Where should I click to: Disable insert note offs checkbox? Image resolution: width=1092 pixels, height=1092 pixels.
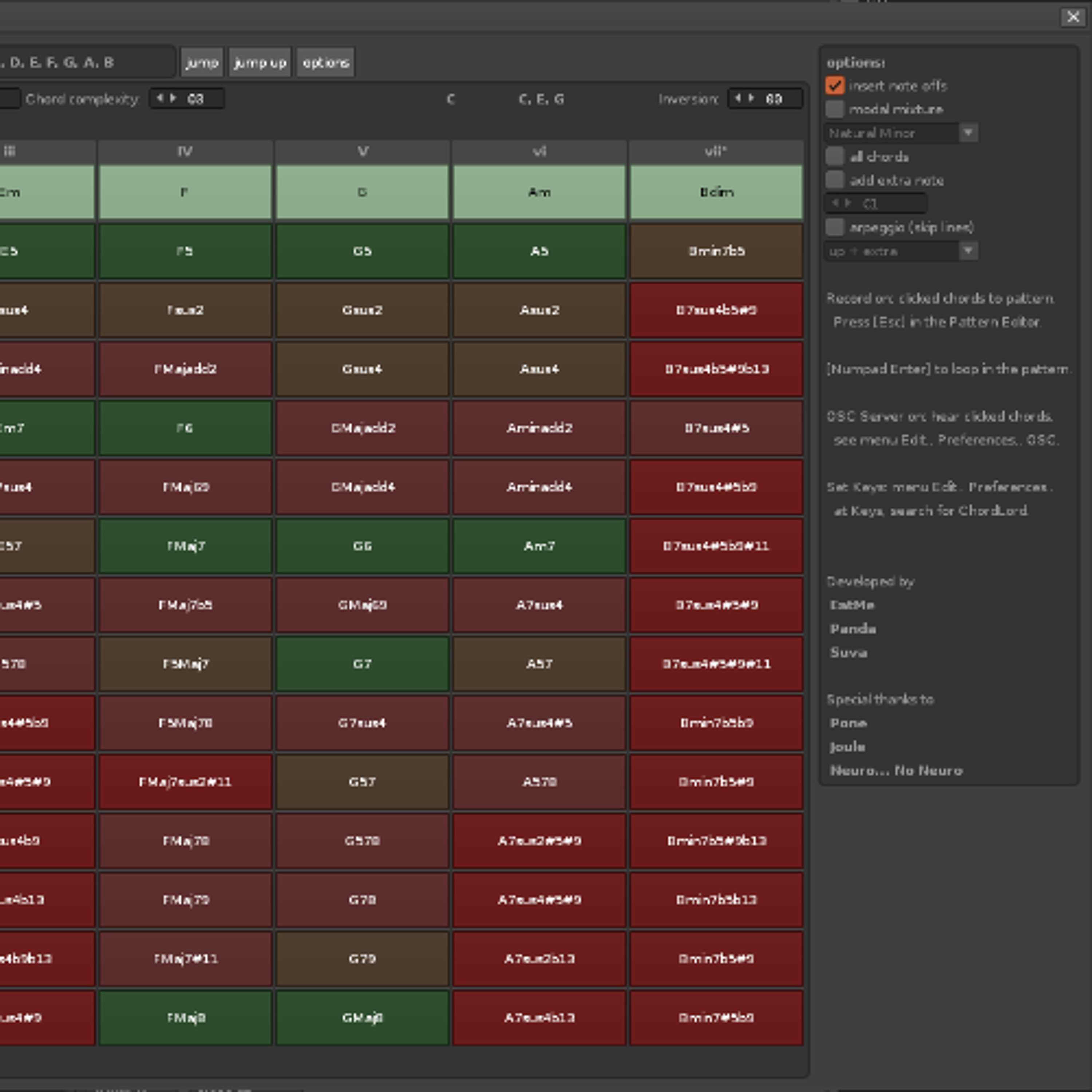835,86
